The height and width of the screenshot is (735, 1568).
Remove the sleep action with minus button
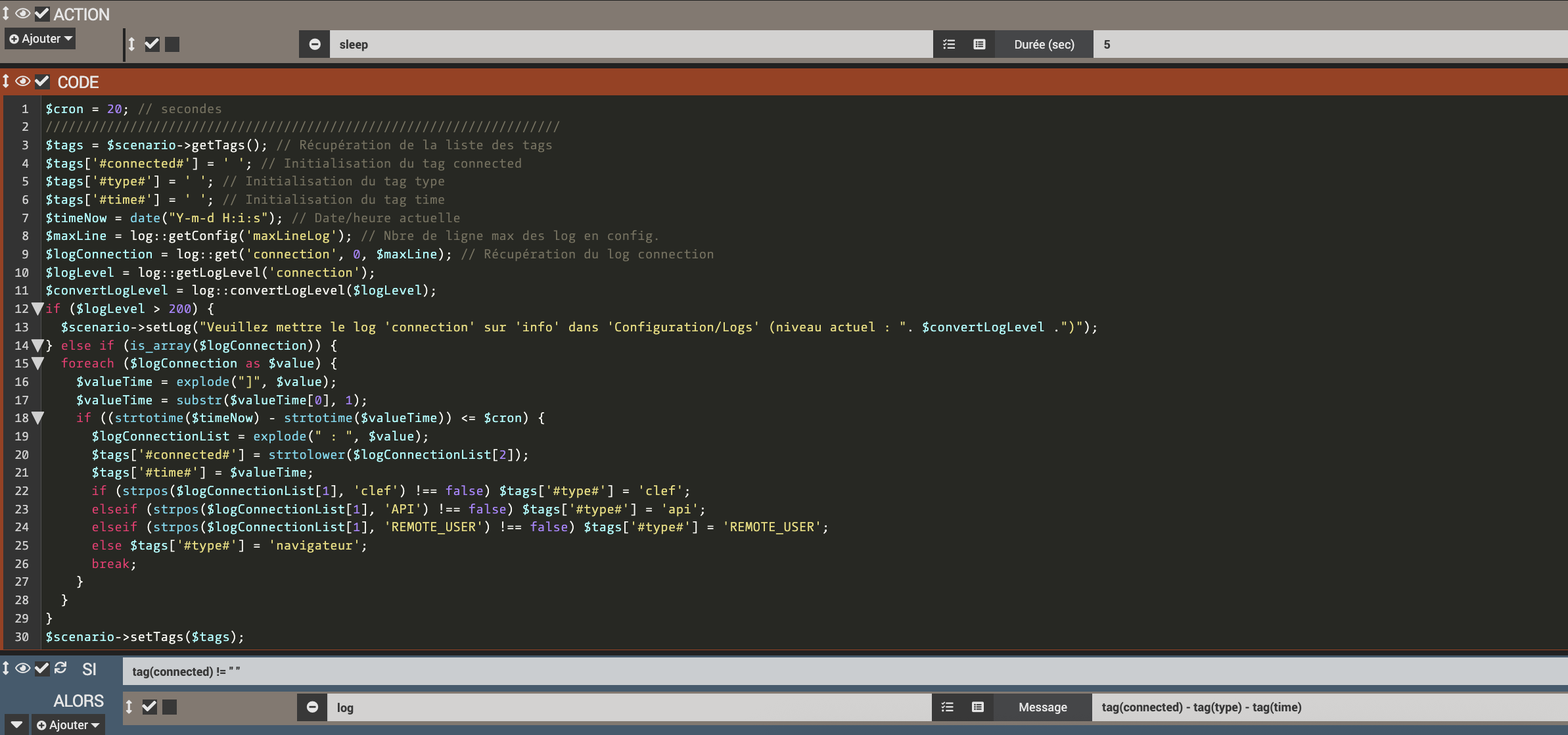coord(315,44)
